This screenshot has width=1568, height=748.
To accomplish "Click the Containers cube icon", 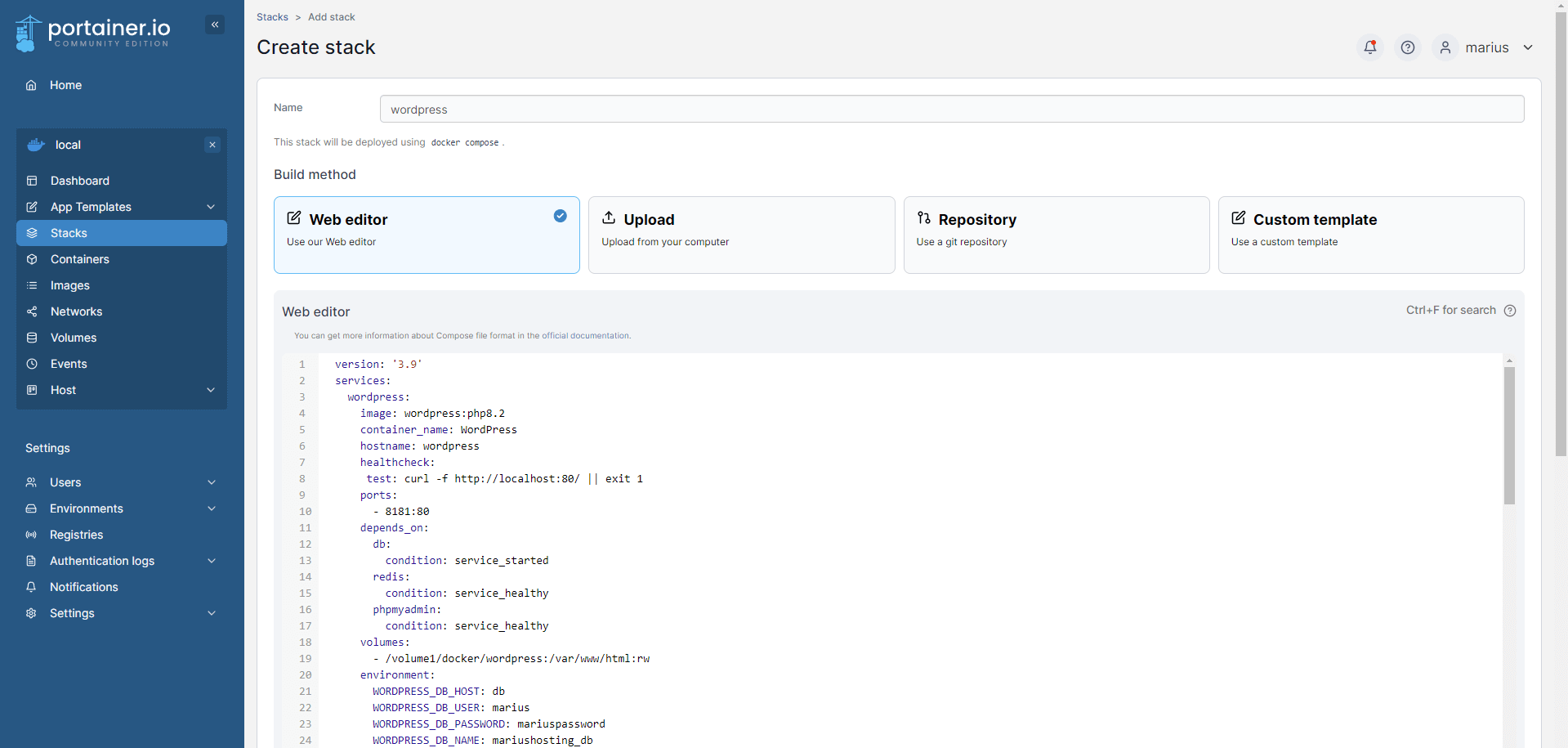I will coord(32,259).
